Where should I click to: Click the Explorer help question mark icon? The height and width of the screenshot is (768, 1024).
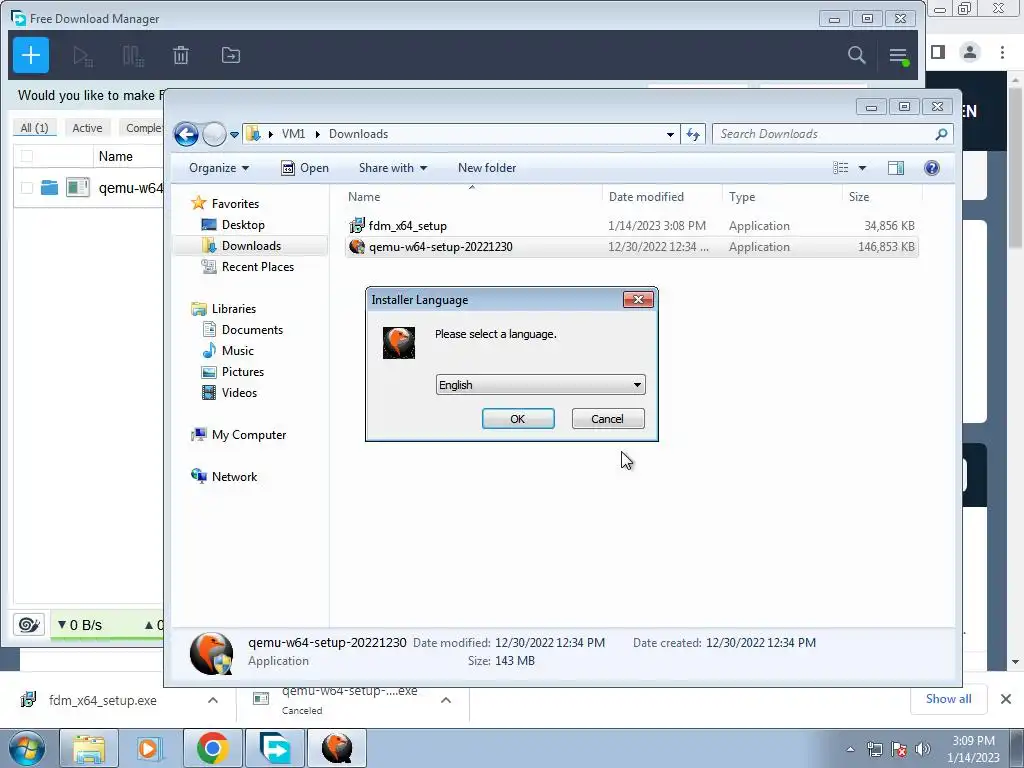tap(932, 168)
